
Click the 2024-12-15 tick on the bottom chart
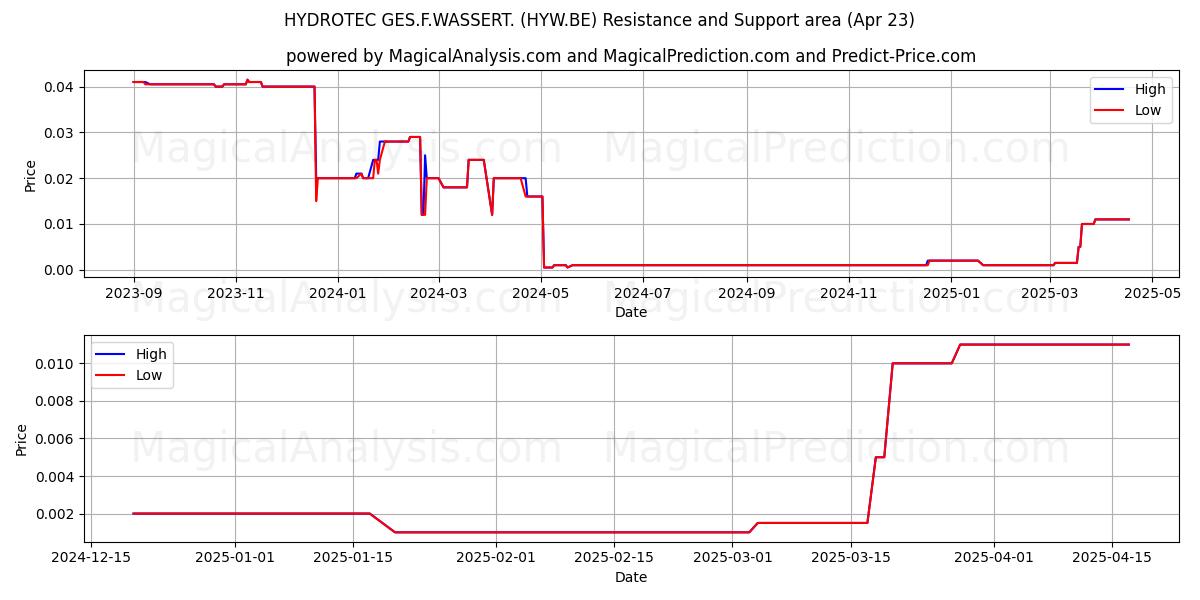pos(90,558)
